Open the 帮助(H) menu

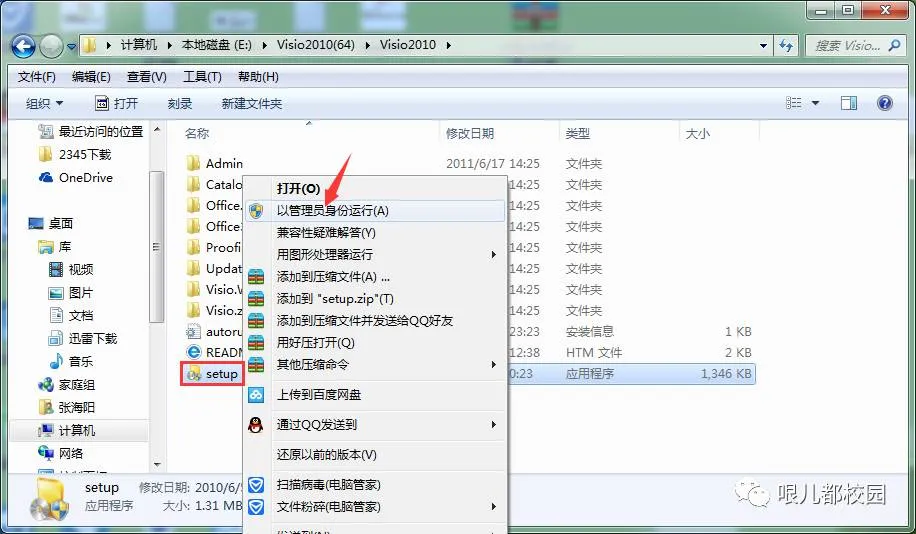click(x=258, y=77)
